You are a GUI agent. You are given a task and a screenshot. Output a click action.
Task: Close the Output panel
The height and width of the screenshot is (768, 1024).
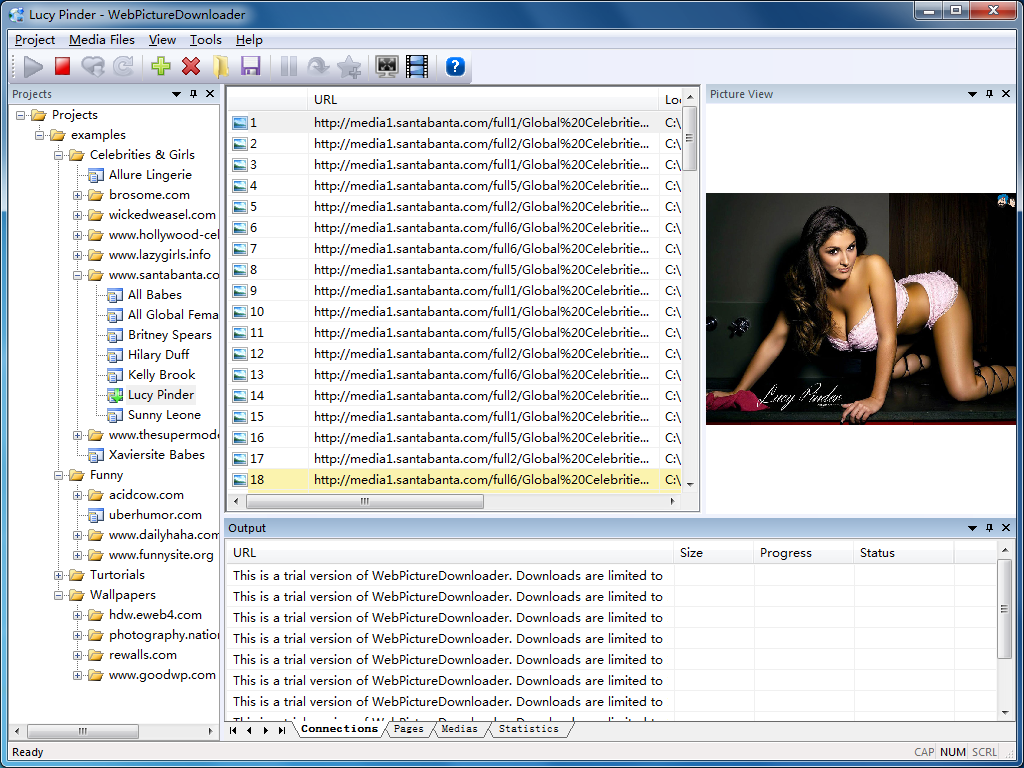[x=1006, y=528]
